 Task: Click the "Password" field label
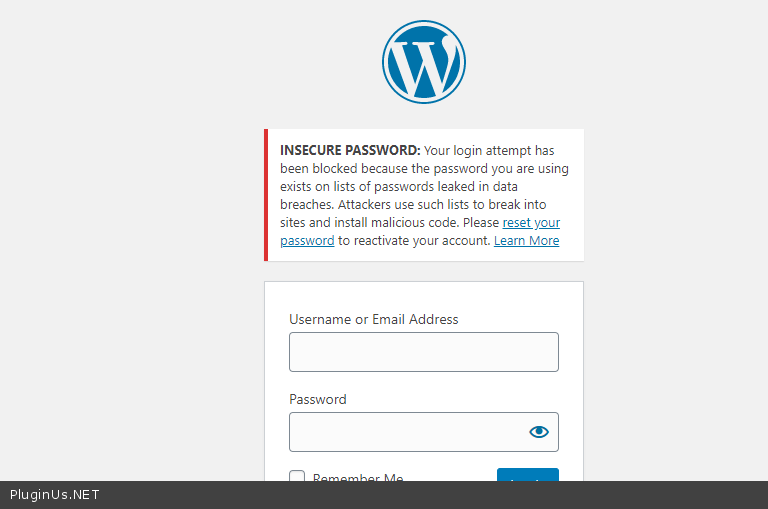point(317,399)
